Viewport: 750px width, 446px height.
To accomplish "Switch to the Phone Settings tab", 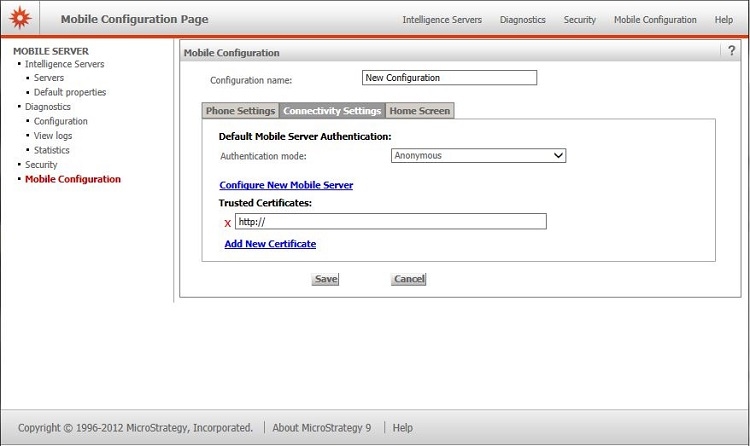I will pyautogui.click(x=240, y=111).
